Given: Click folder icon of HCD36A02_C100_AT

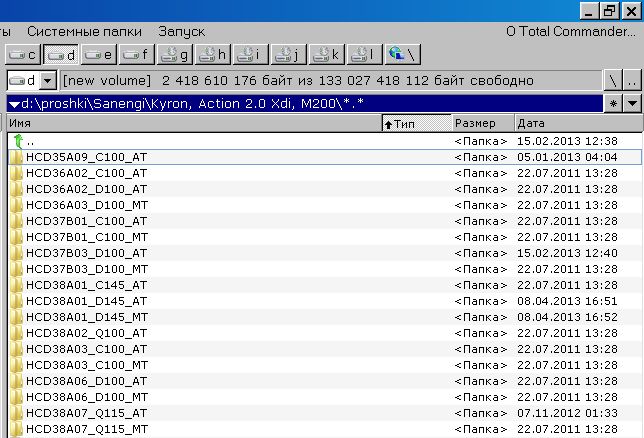Looking at the screenshot, I should [x=16, y=173].
